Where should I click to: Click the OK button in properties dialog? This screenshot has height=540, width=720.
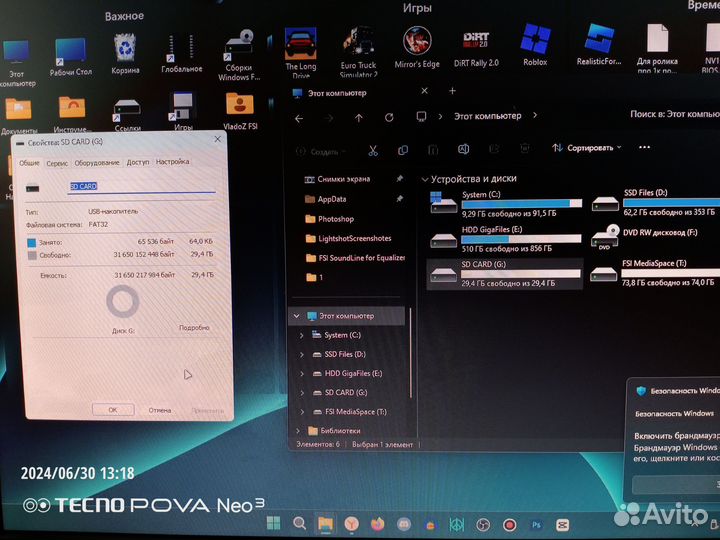pyautogui.click(x=112, y=410)
